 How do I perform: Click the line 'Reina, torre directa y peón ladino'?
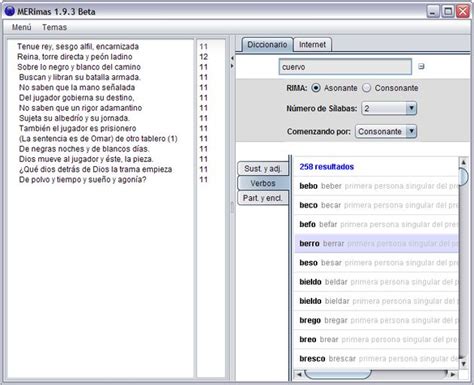75,57
